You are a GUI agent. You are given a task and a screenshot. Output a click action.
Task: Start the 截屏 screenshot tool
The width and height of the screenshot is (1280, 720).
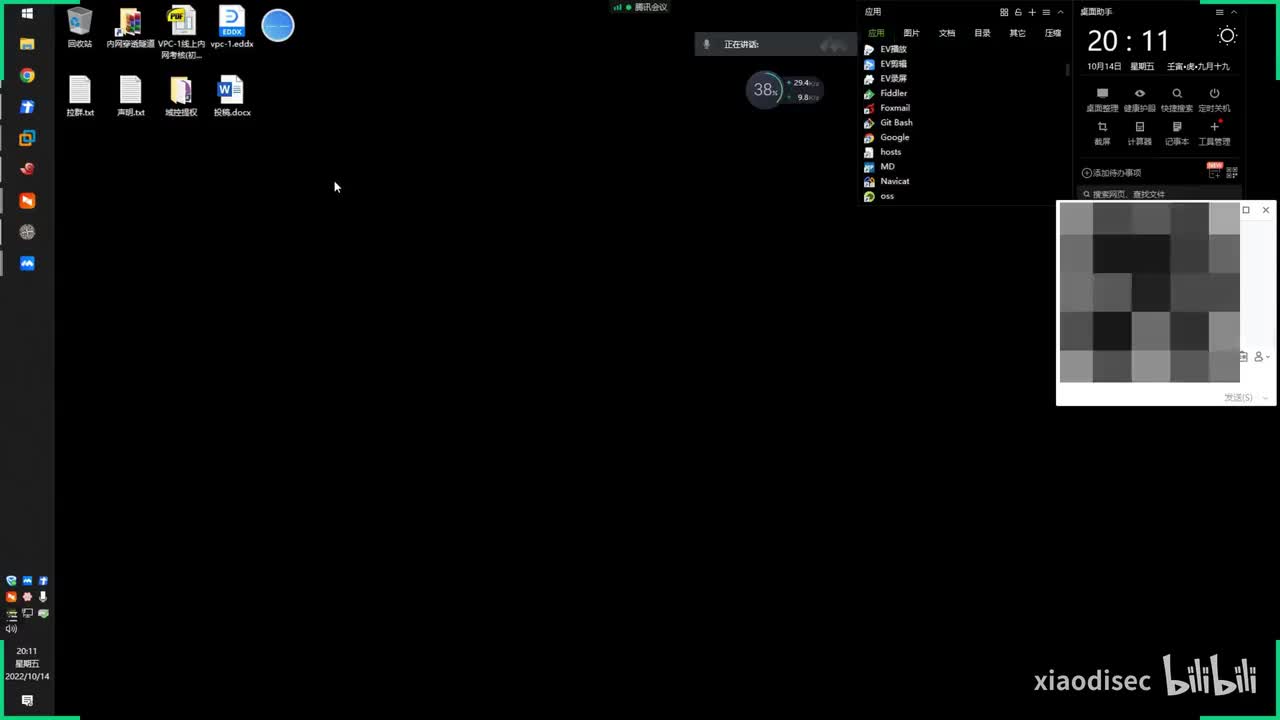1102,134
